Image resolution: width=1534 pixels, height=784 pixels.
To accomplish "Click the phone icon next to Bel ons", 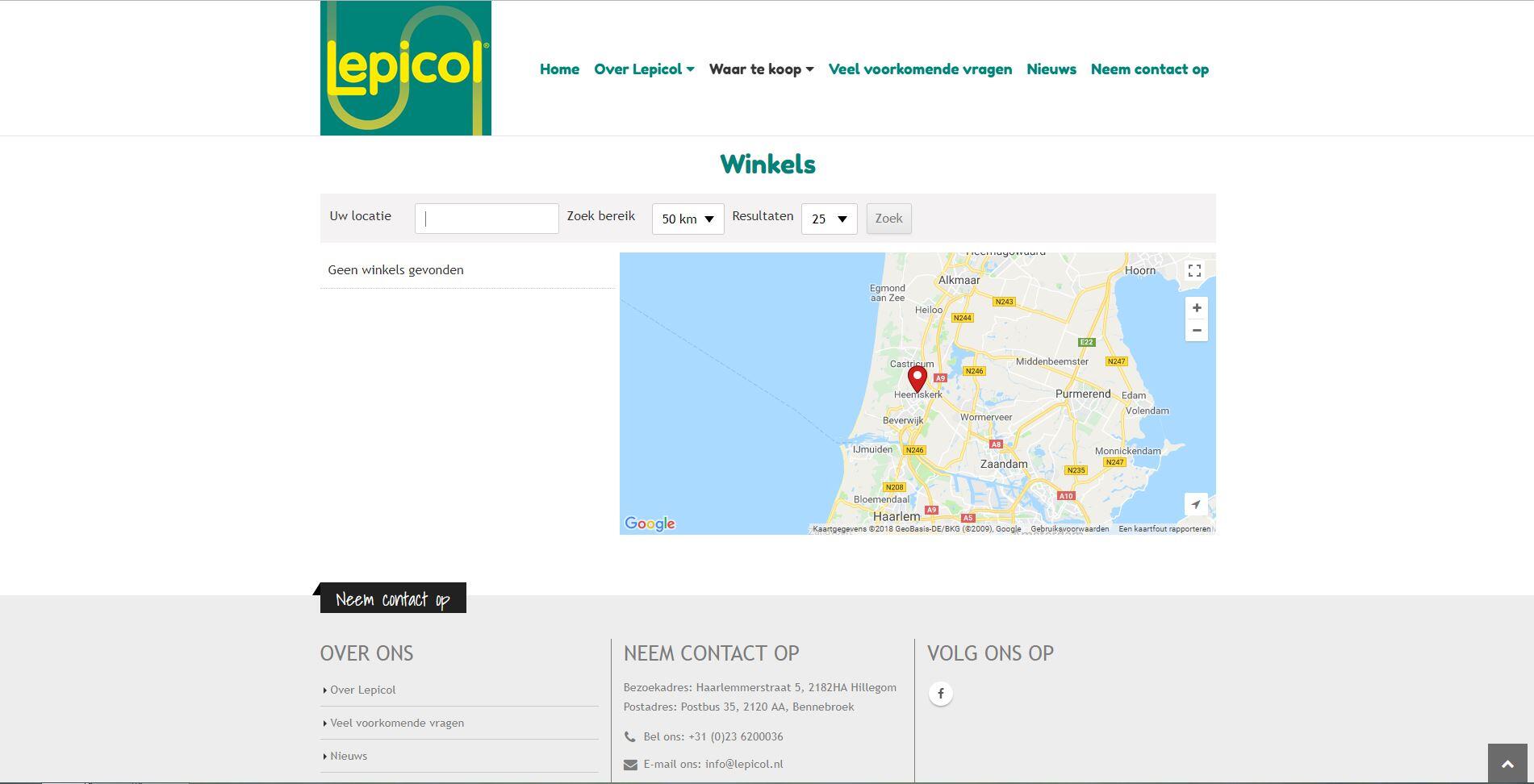I will point(629,736).
